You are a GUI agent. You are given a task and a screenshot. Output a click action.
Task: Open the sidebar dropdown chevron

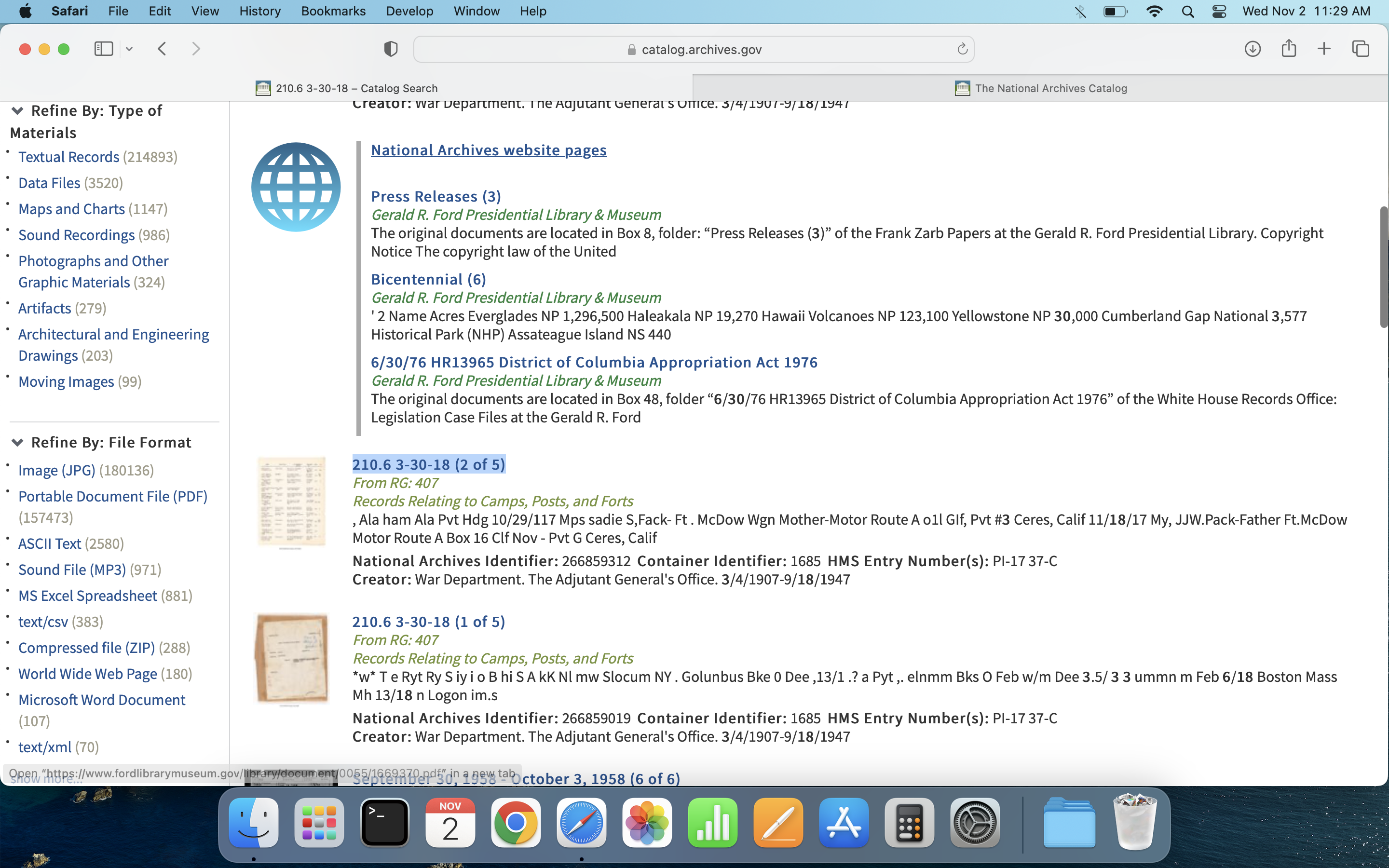(x=129, y=49)
